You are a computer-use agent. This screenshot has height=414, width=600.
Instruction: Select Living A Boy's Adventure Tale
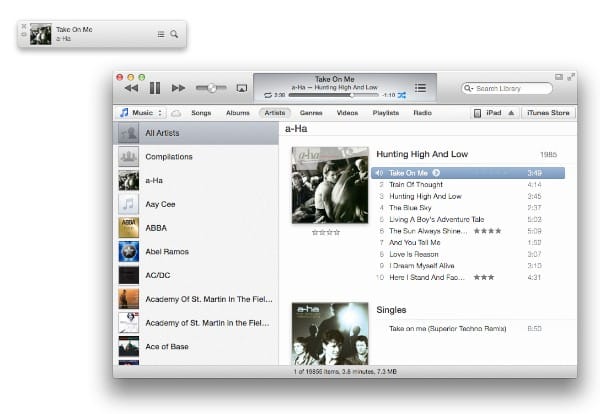pos(468,219)
